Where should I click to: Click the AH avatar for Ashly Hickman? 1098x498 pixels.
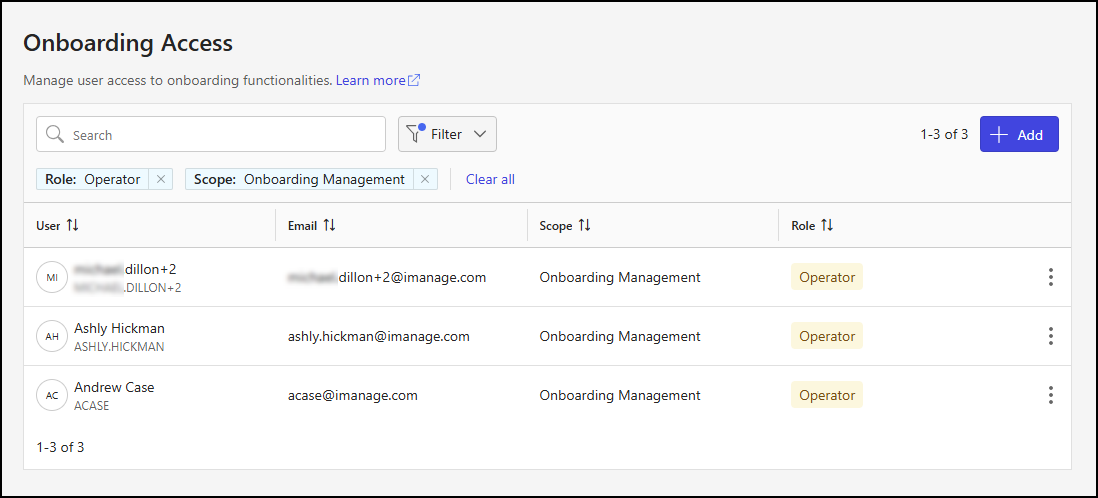(52, 336)
